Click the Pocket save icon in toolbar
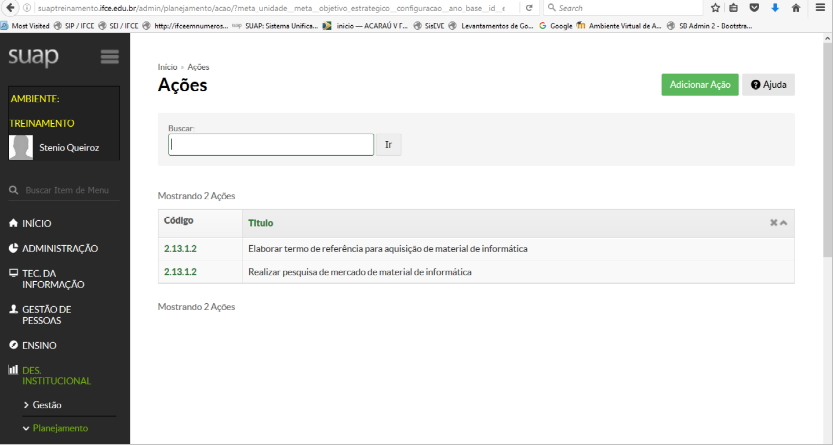Image resolution: width=833 pixels, height=445 pixels. 754,7
